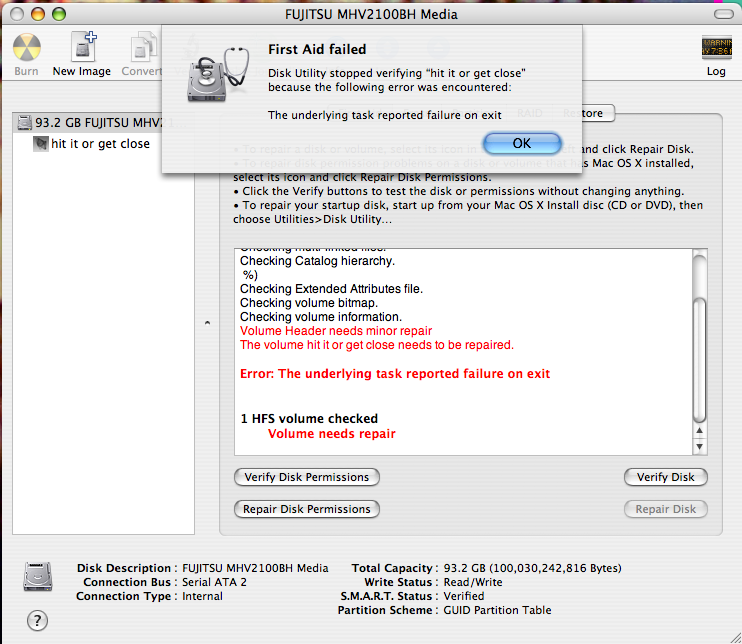Click the green zoom window button
Image resolution: width=742 pixels, height=644 pixels.
click(x=59, y=14)
